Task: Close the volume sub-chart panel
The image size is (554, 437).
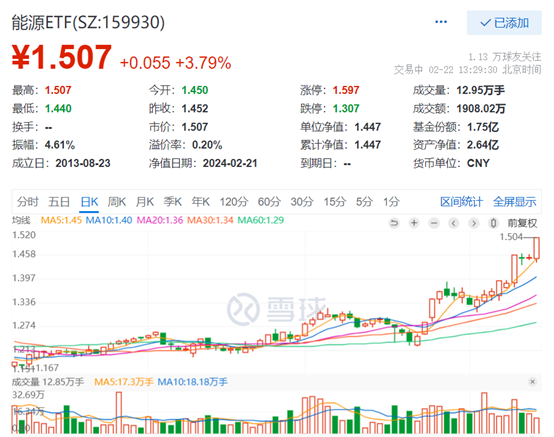Action: [x=532, y=382]
